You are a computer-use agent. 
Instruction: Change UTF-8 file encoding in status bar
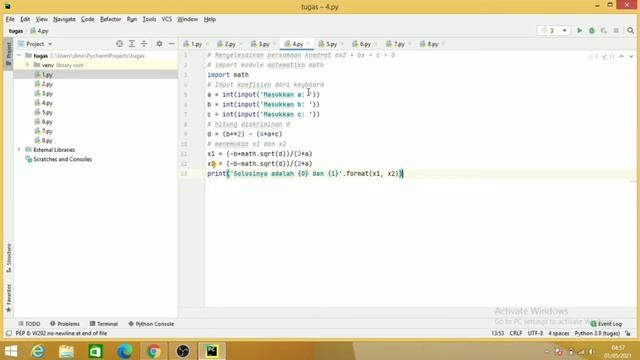535,333
